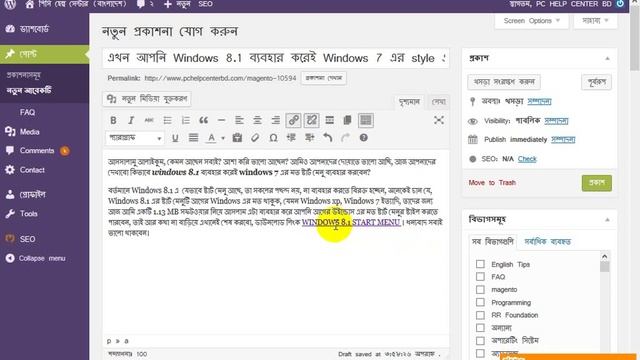The image size is (640, 360).
Task: Click Move to Trash link
Action: coord(492,182)
